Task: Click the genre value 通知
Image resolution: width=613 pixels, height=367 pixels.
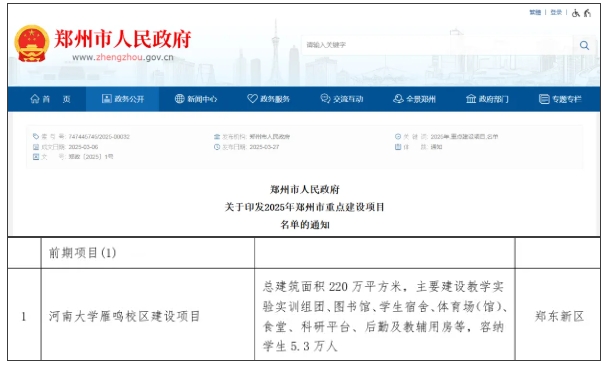Action: click(436, 147)
